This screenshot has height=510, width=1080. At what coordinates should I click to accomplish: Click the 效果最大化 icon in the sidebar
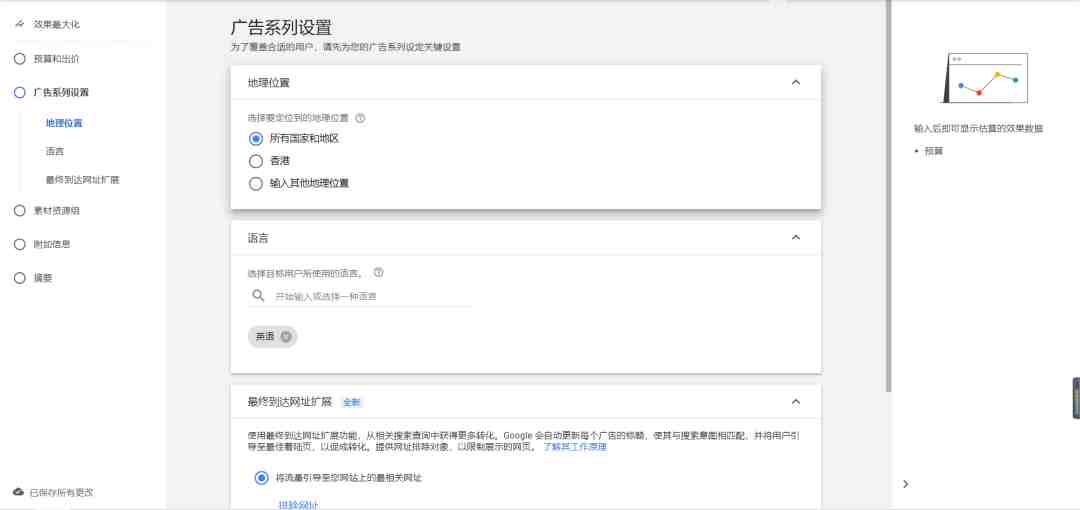pyautogui.click(x=19, y=24)
